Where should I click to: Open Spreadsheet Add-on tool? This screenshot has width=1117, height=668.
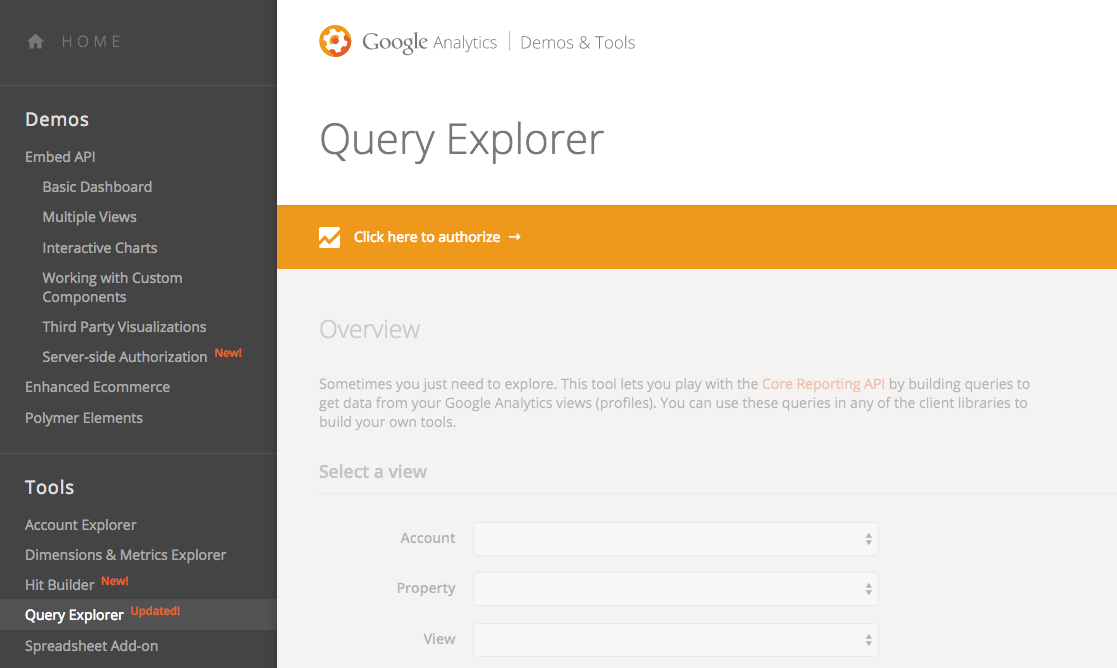pyautogui.click(x=91, y=646)
